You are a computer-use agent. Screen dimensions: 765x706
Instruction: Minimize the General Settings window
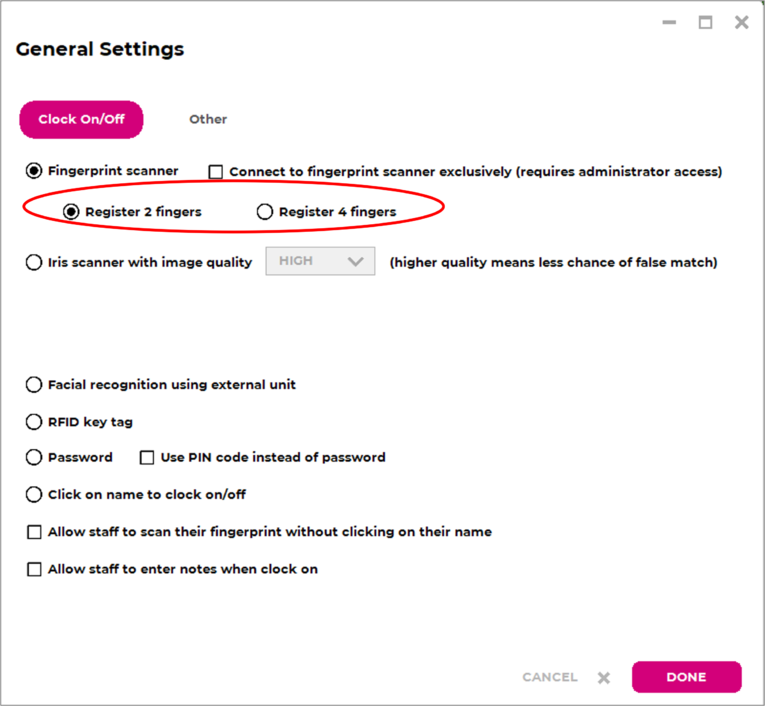tap(669, 22)
